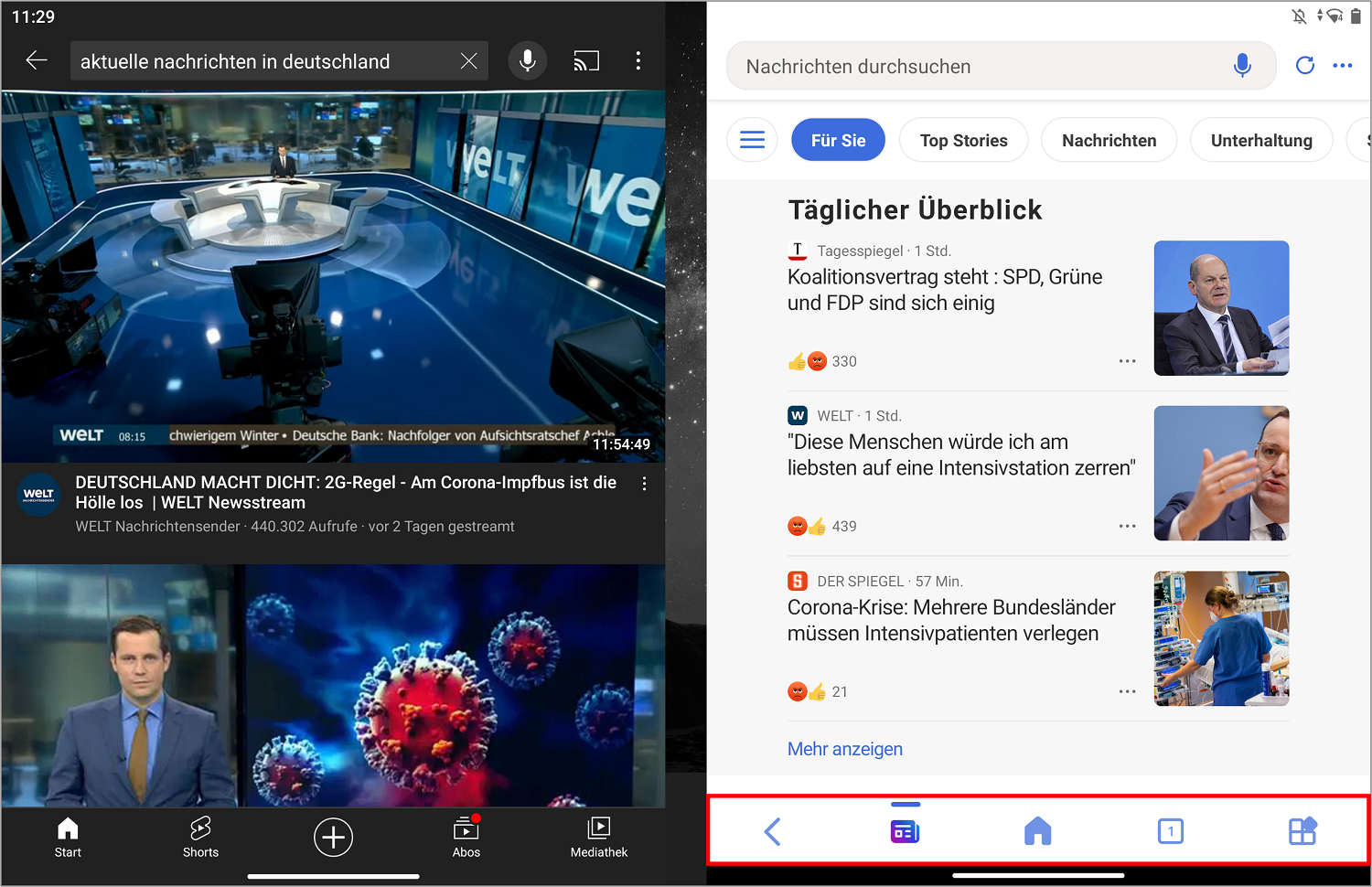Open the news feed icon in bottom bar

click(905, 830)
